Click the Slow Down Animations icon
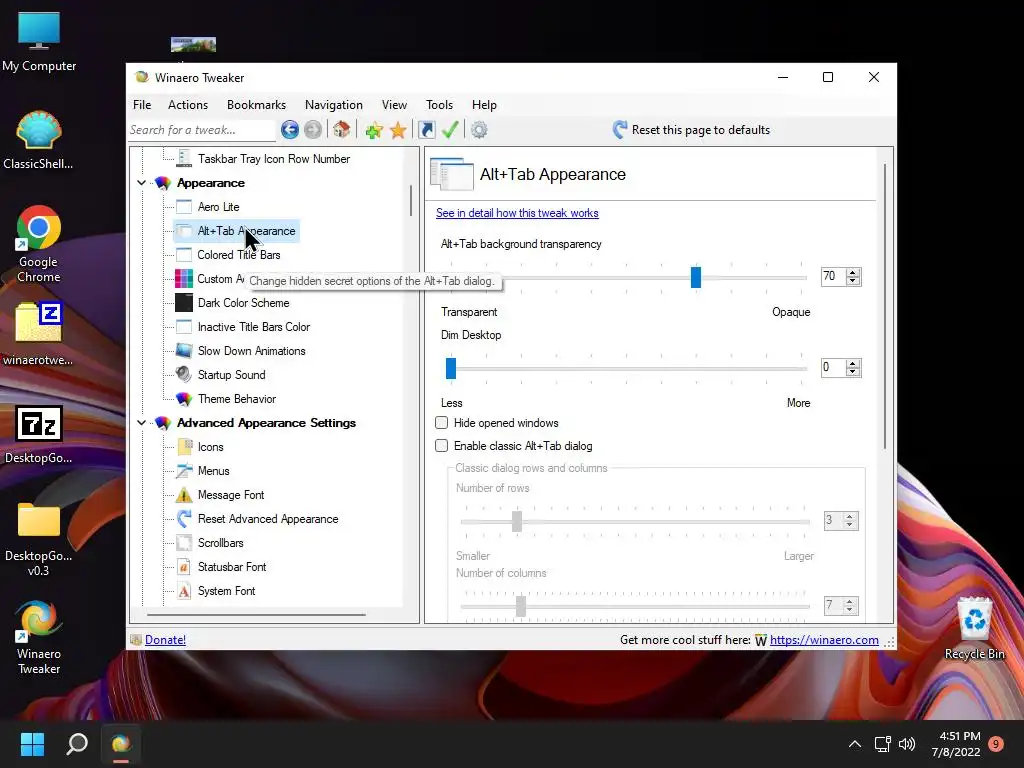Viewport: 1024px width, 768px height. 184,351
